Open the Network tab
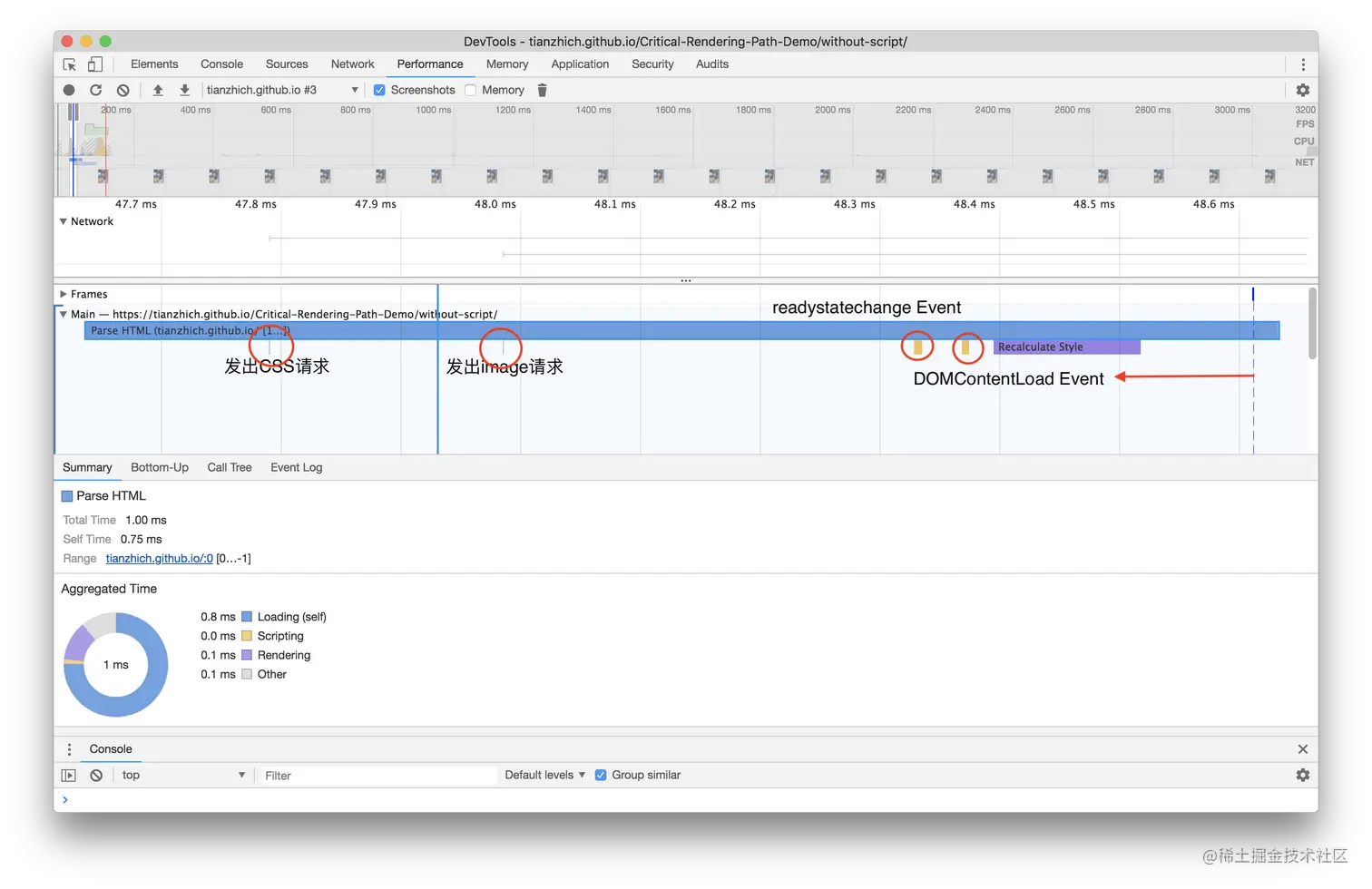Image resolution: width=1372 pixels, height=889 pixels. click(353, 64)
